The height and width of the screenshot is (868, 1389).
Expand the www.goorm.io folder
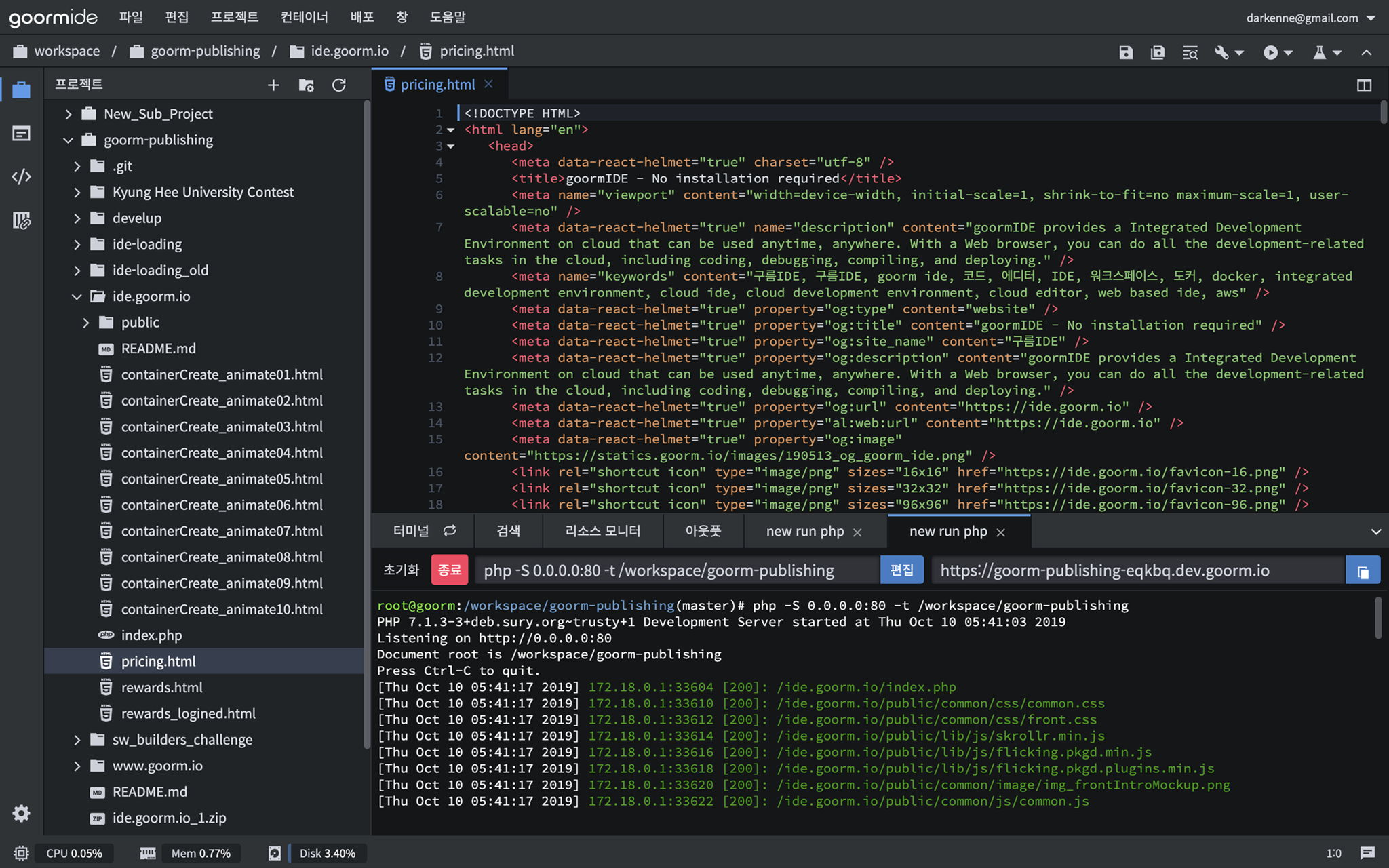tap(77, 766)
